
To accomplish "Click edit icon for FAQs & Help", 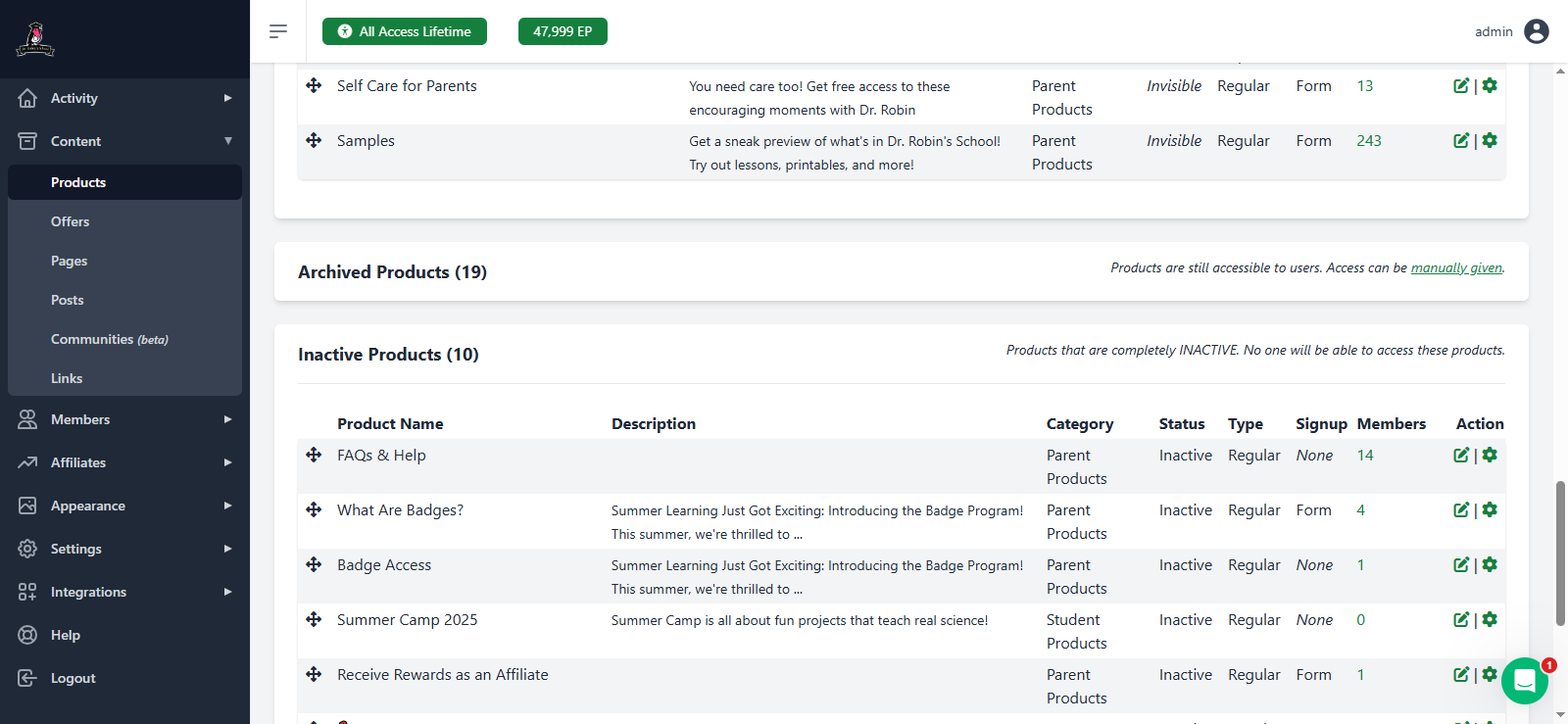I will click(x=1461, y=455).
